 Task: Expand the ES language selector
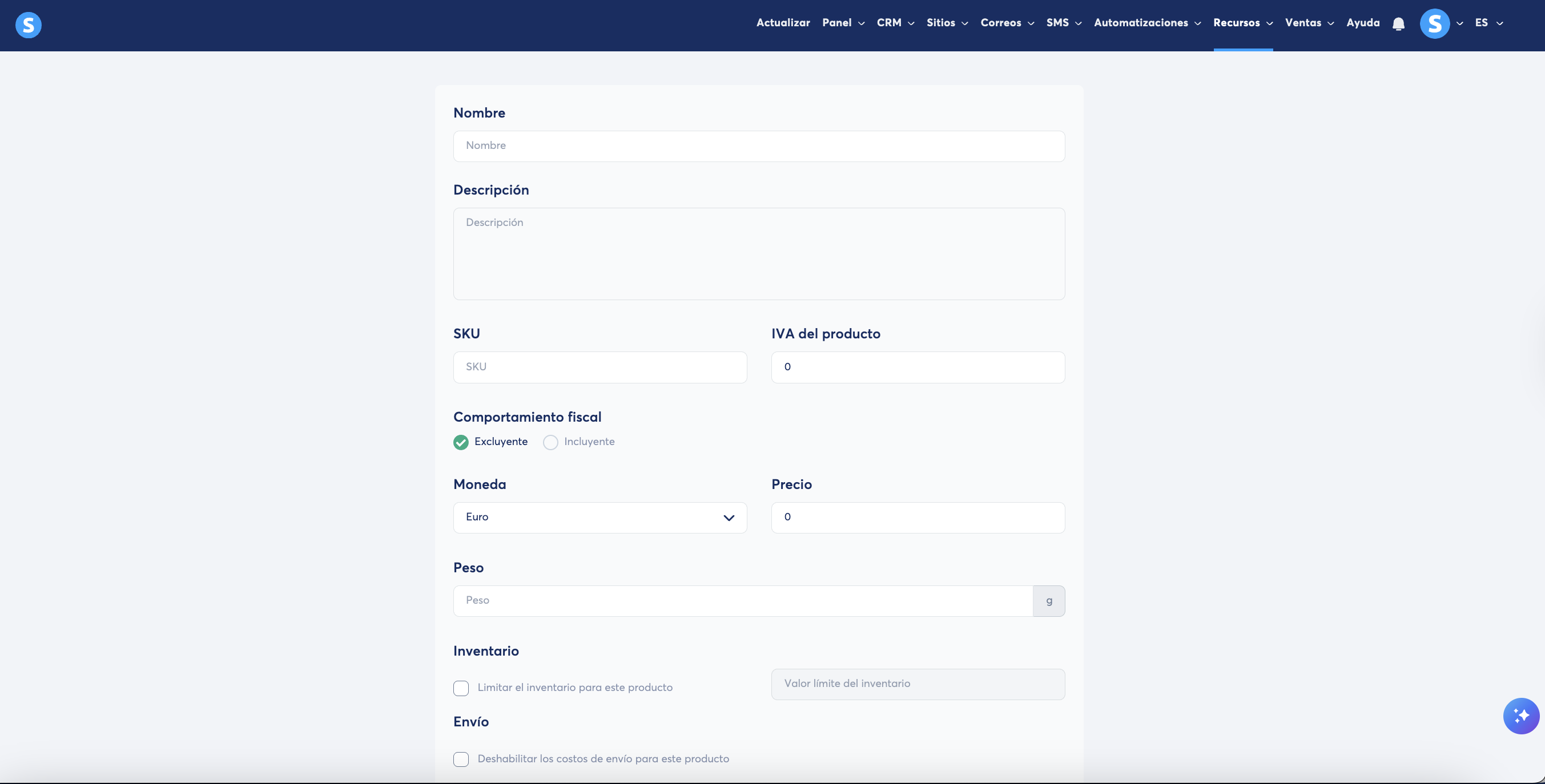[x=1488, y=23]
